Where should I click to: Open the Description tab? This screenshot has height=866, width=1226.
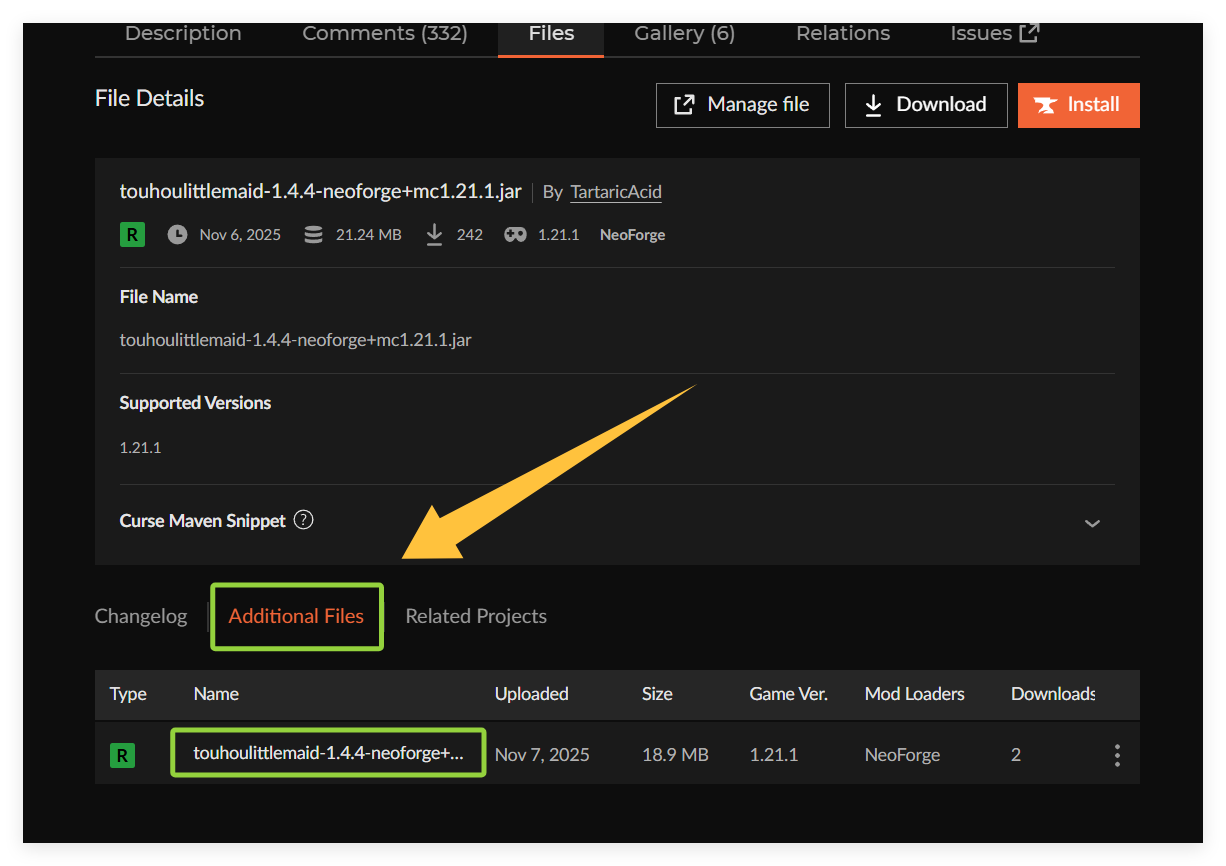[183, 33]
